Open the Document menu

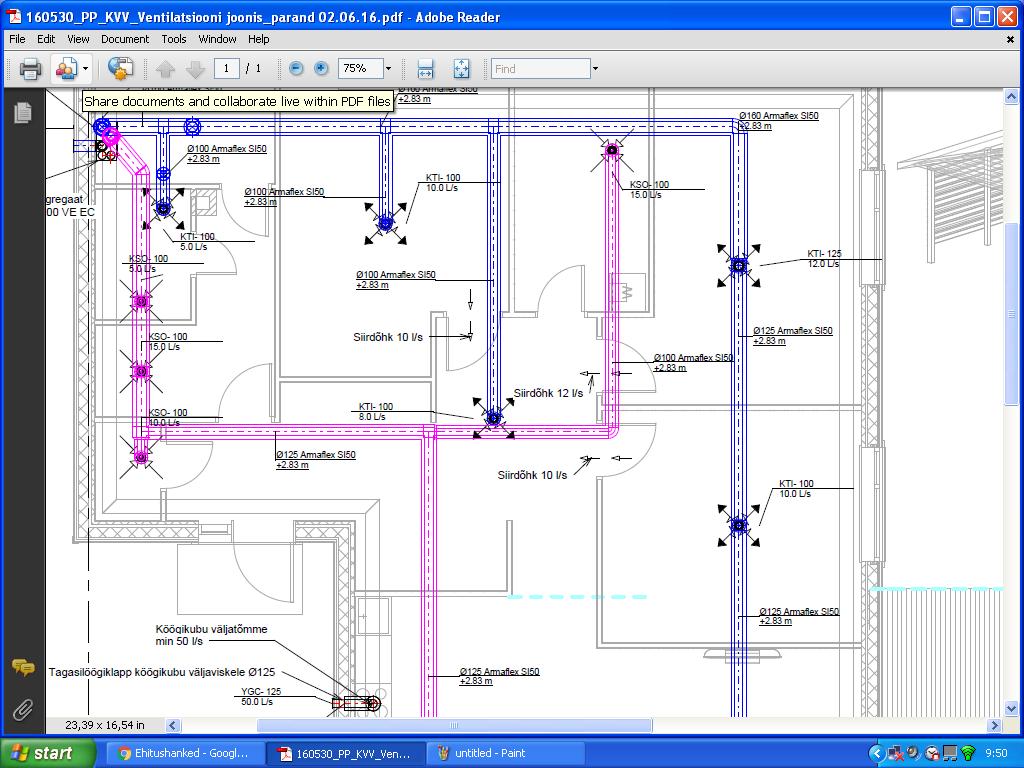tap(125, 39)
